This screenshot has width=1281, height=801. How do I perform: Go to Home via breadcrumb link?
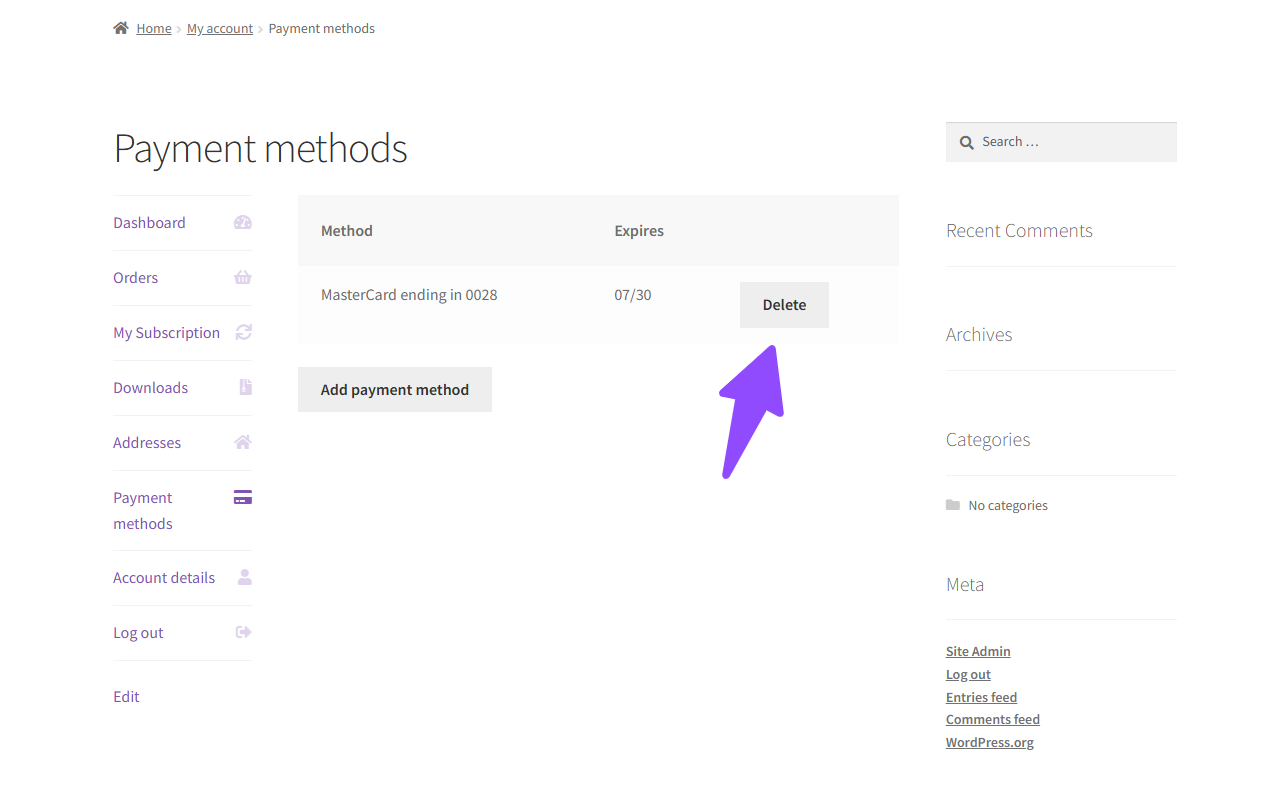click(x=154, y=29)
